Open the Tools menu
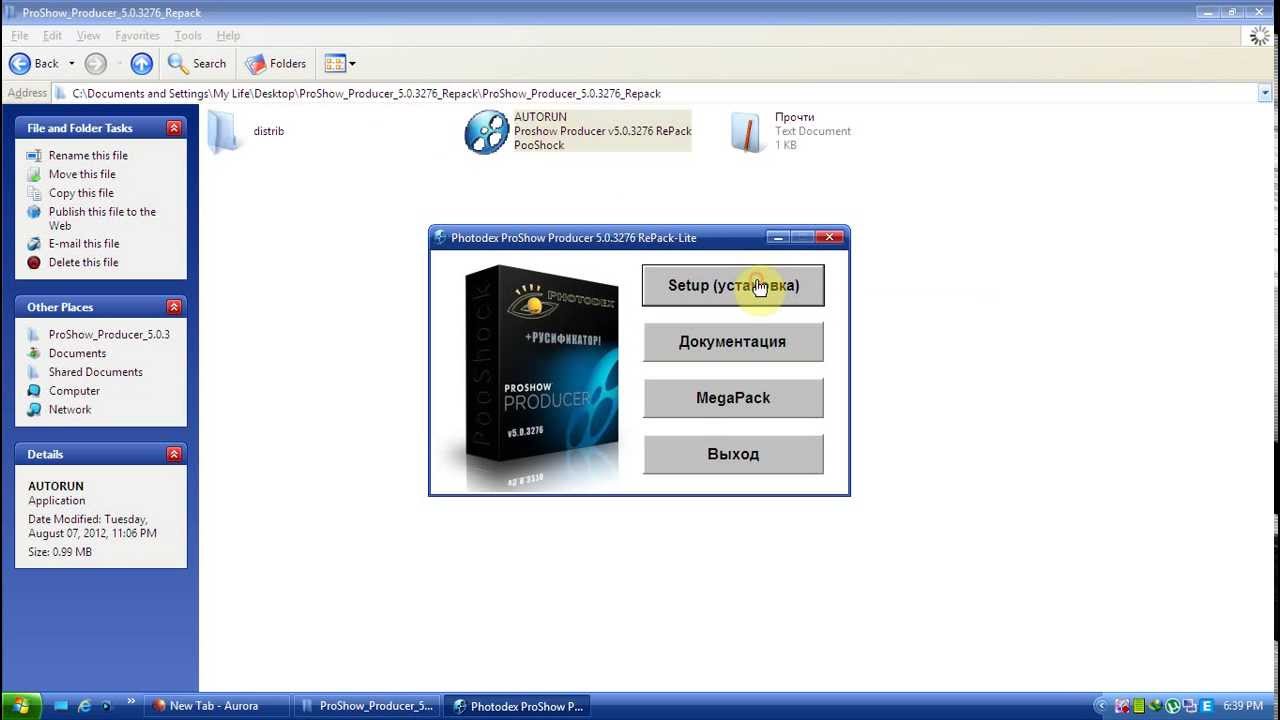Image resolution: width=1280 pixels, height=720 pixels. point(188,35)
